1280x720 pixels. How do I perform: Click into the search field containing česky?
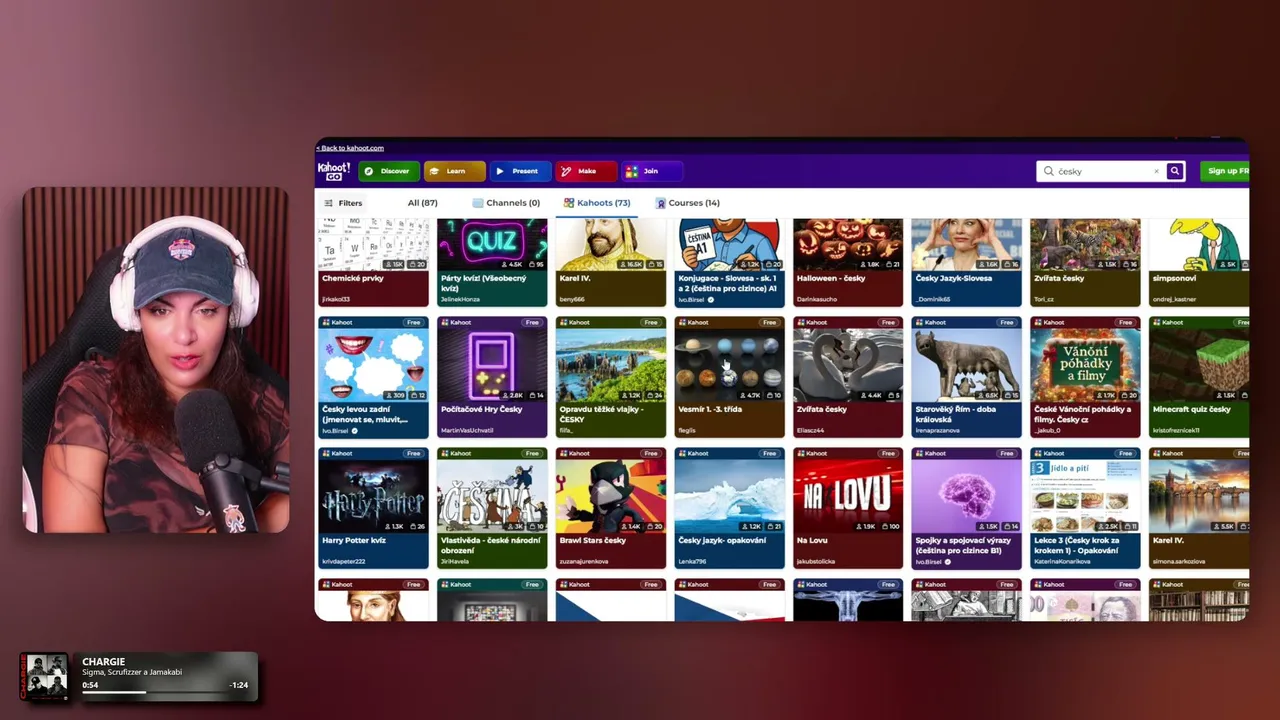[x=1100, y=171]
